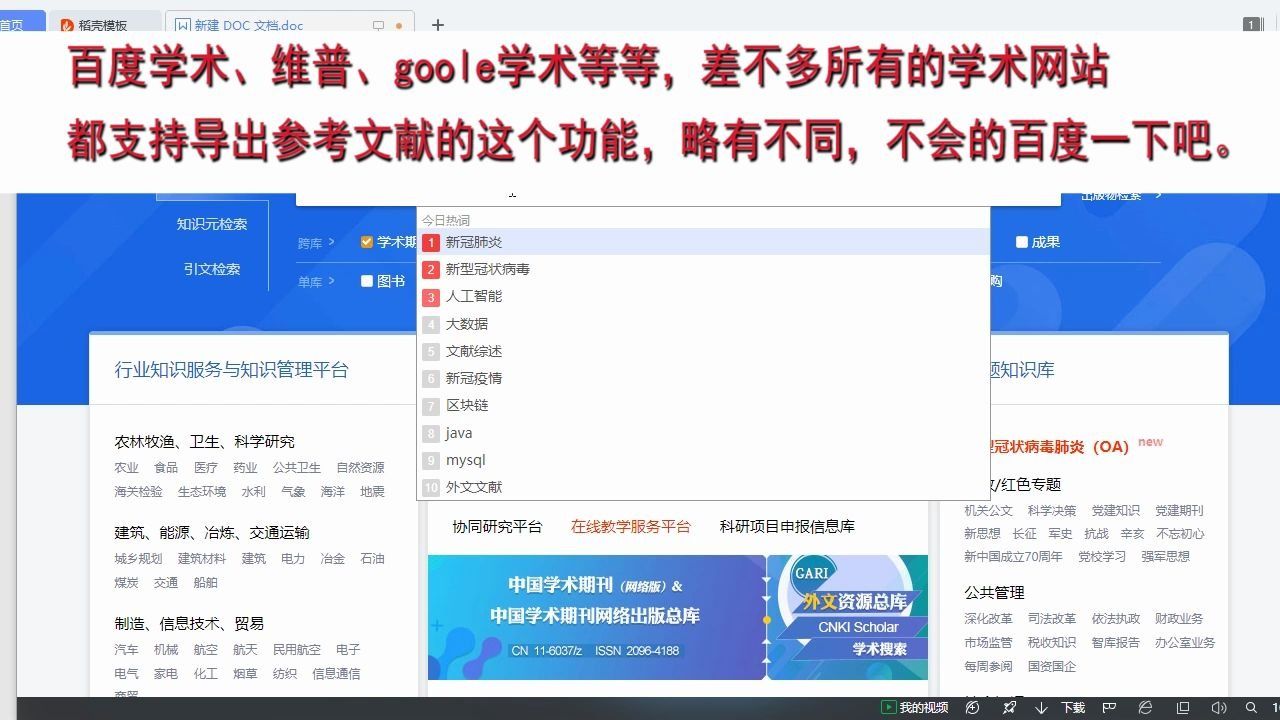Open the 深化改革 link
Screen dimensions: 1280x720
[x=988, y=618]
